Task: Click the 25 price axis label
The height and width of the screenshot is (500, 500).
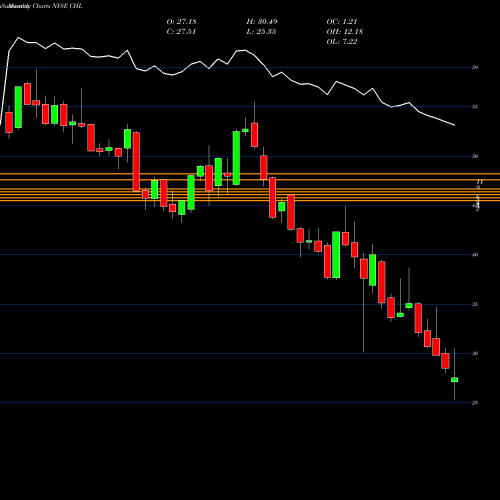Action: pyautogui.click(x=475, y=403)
